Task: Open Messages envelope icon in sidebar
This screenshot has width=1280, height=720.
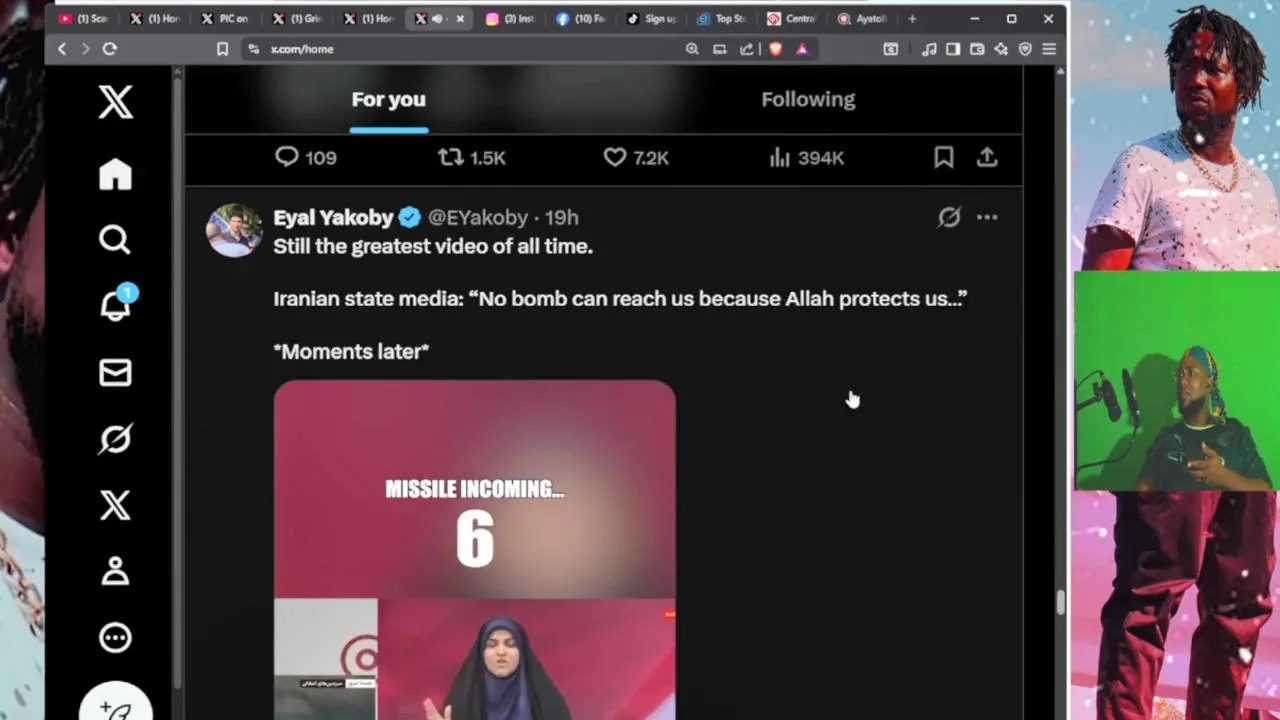Action: (115, 373)
